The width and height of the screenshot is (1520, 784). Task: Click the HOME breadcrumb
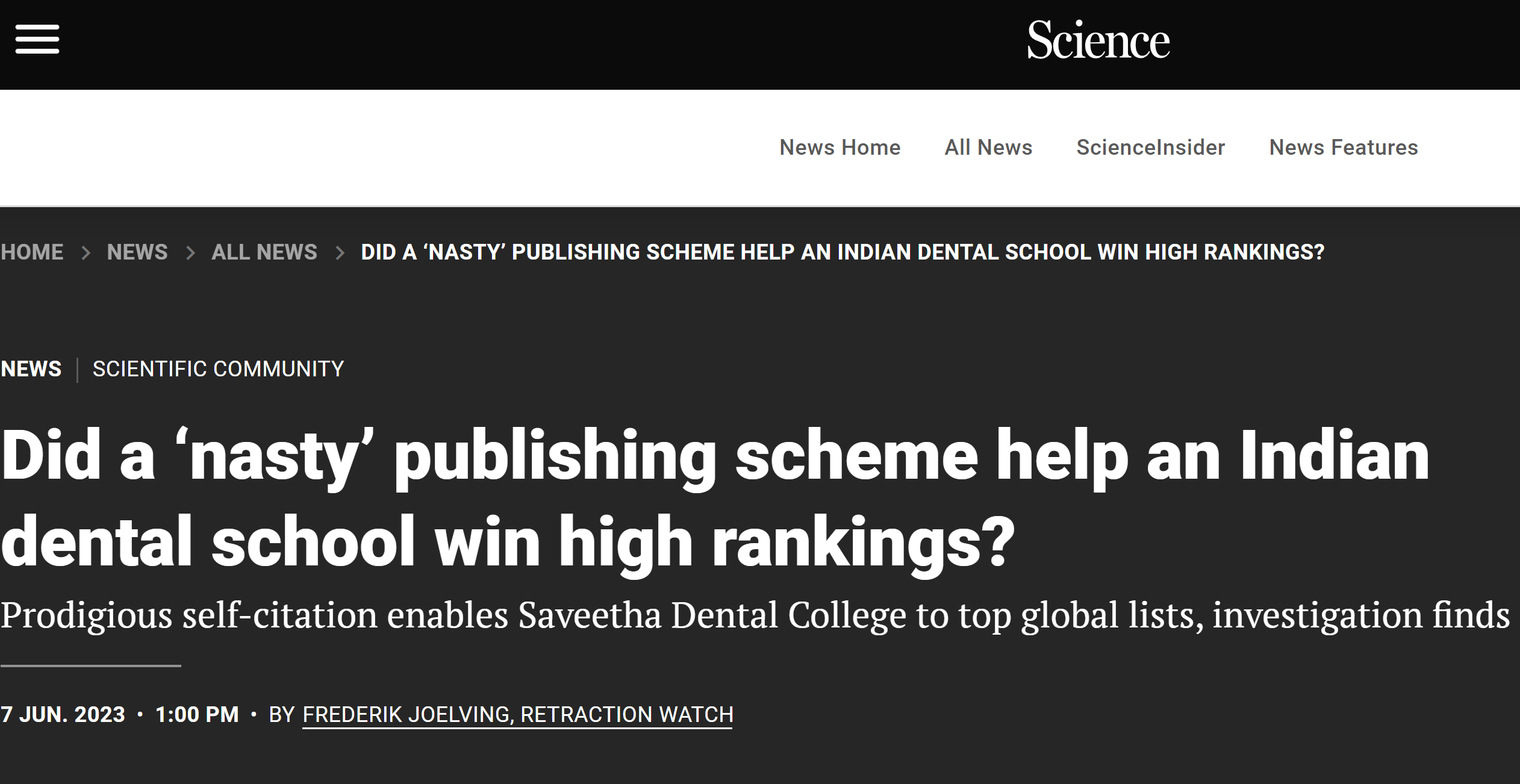[x=32, y=252]
